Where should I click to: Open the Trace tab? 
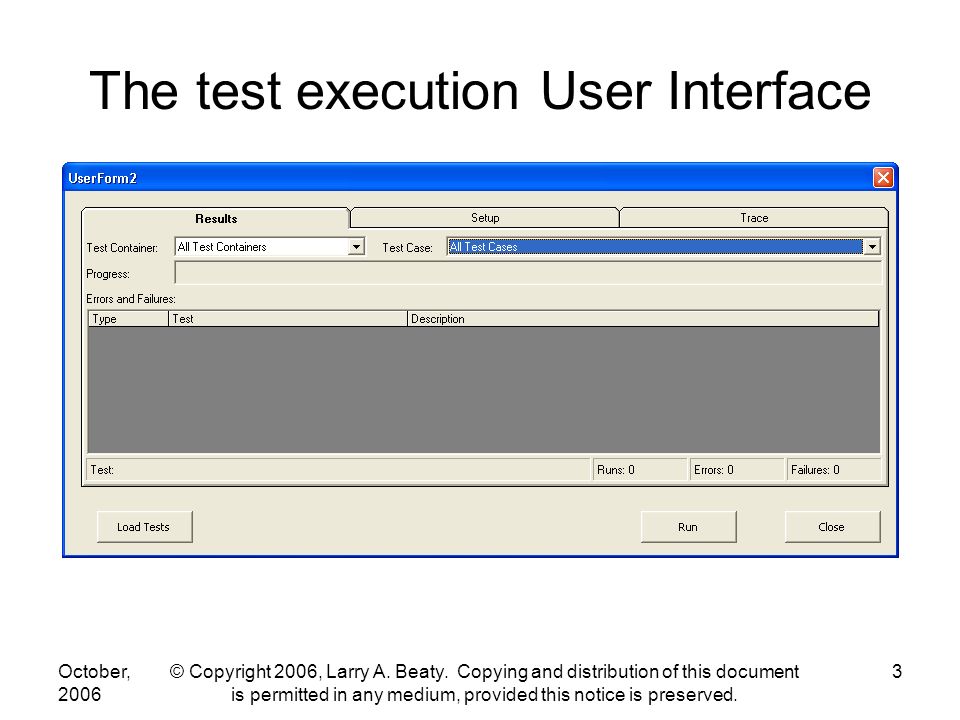754,217
